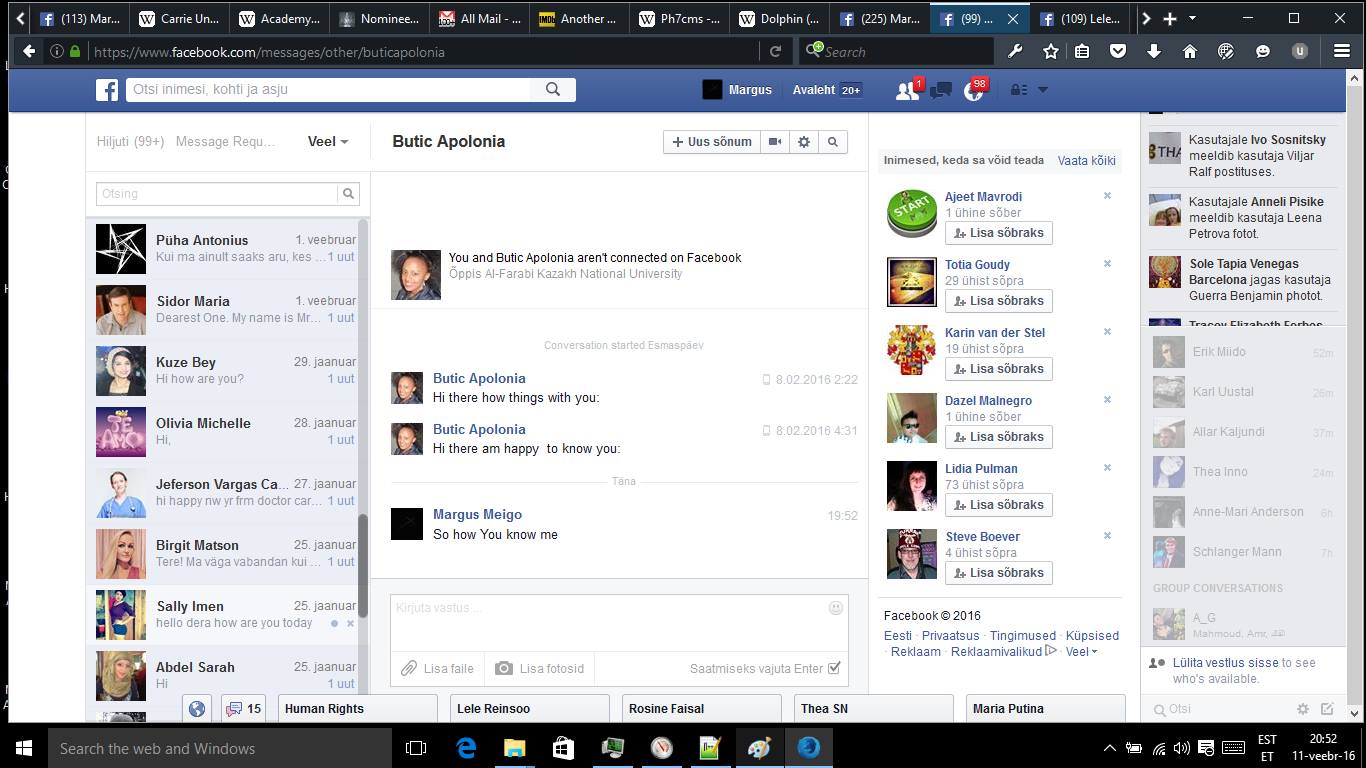1366x768 pixels.
Task: Open the messages icon in header
Action: click(x=941, y=90)
